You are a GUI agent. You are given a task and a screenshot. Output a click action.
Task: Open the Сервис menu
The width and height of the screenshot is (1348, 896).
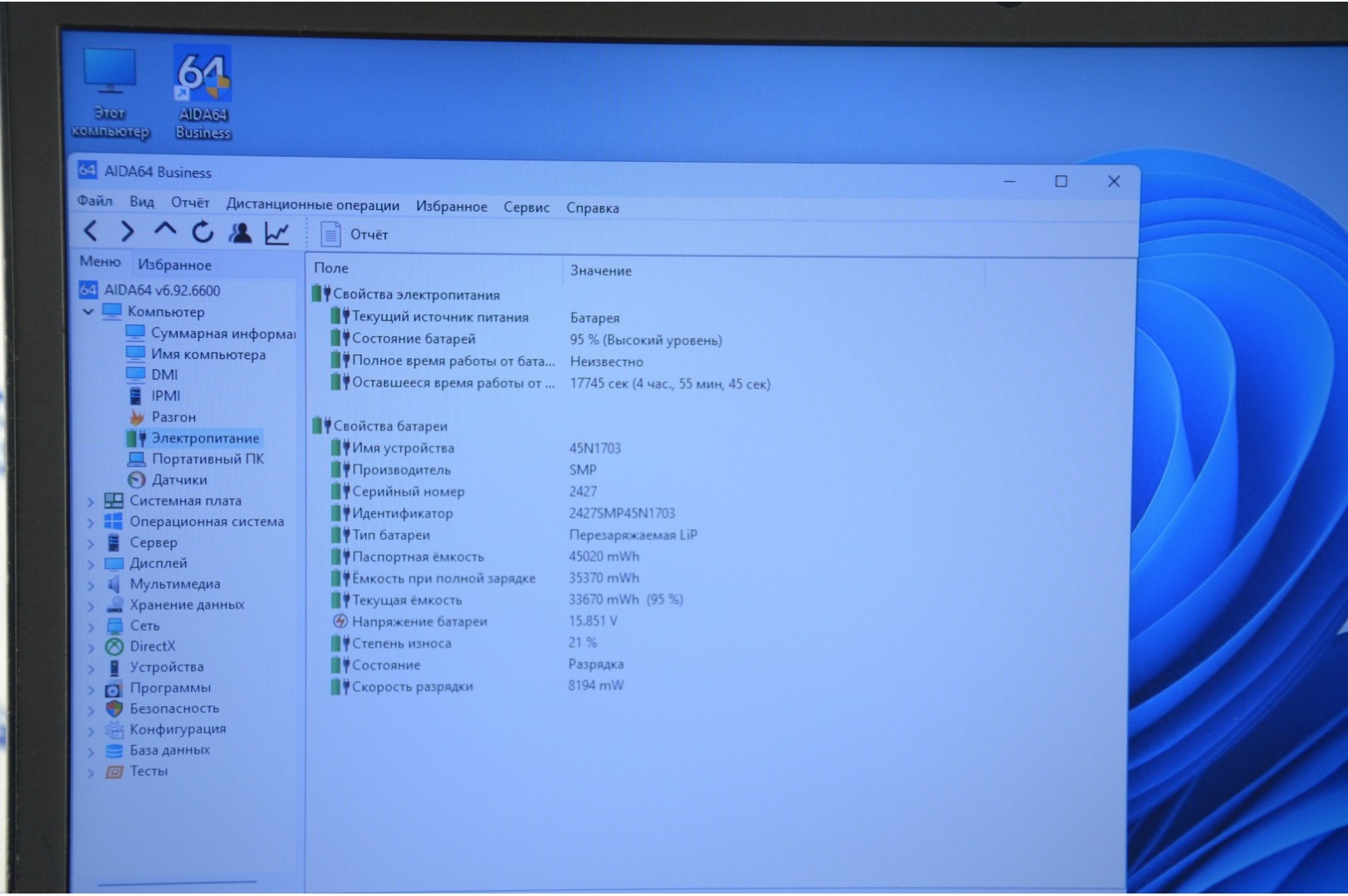pyautogui.click(x=526, y=207)
